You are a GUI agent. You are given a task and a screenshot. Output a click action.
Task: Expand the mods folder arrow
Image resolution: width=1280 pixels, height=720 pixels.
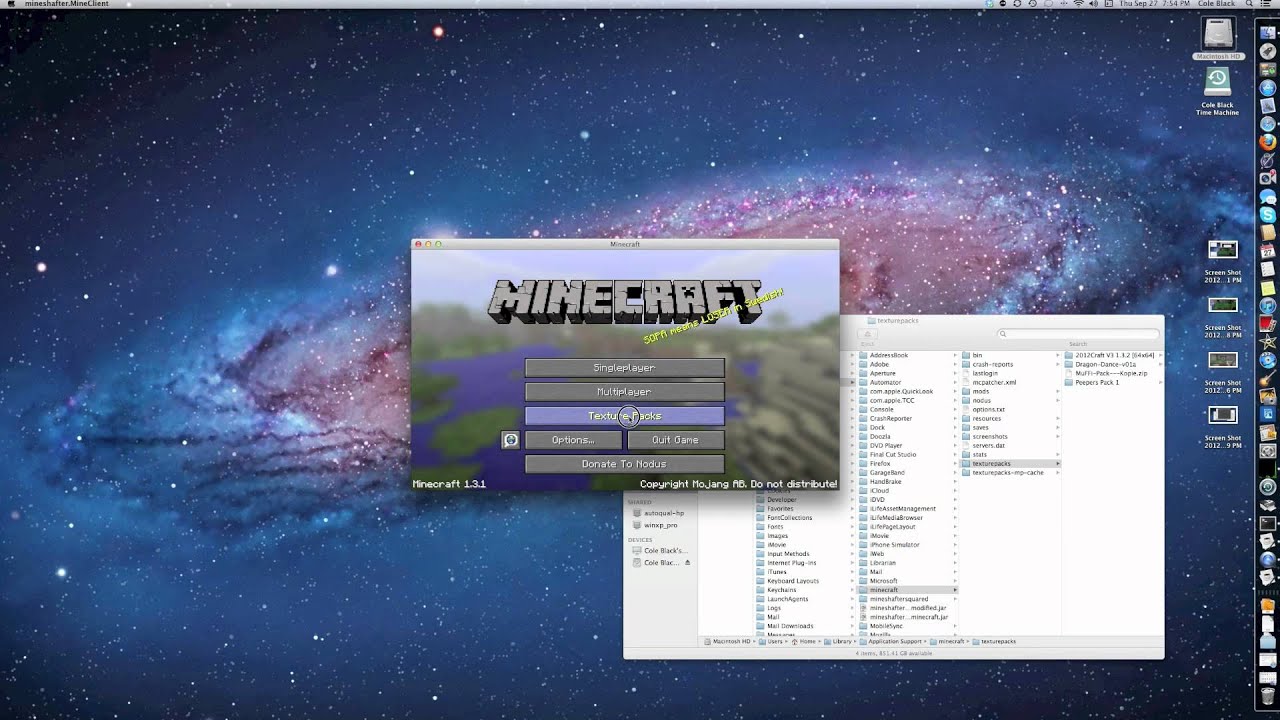[1057, 391]
